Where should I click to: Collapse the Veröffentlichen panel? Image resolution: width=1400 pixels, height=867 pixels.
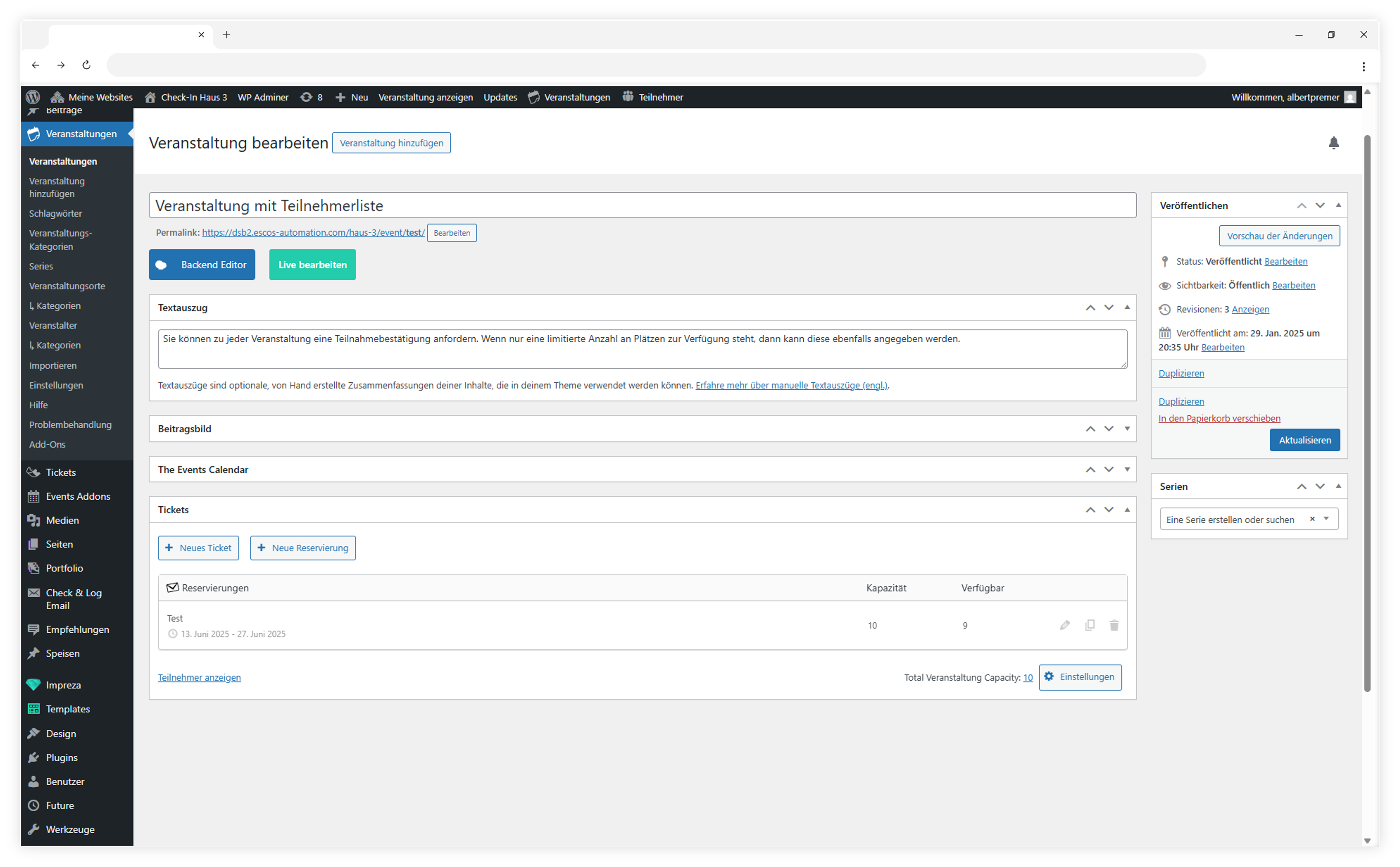pyautogui.click(x=1338, y=205)
